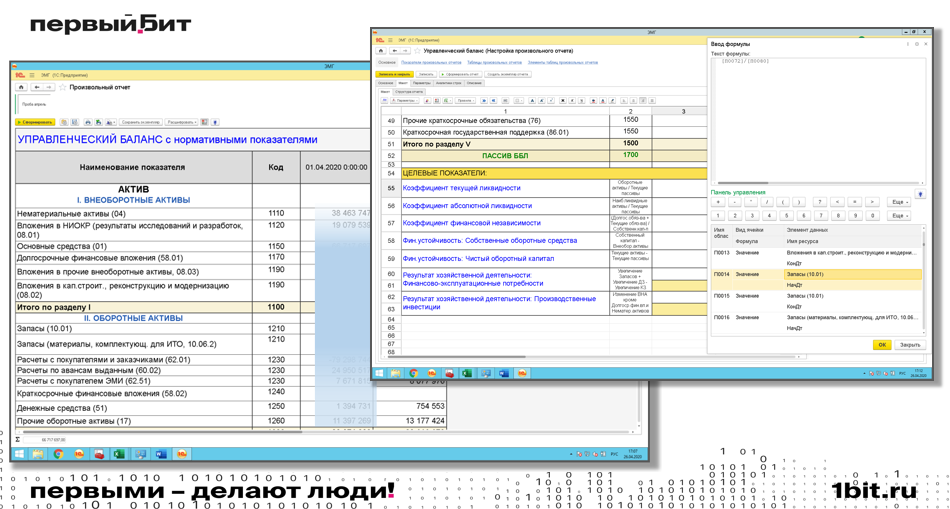950x509 pixels.
Task: Open Таблицы произвольных отчетов link
Action: (494, 62)
